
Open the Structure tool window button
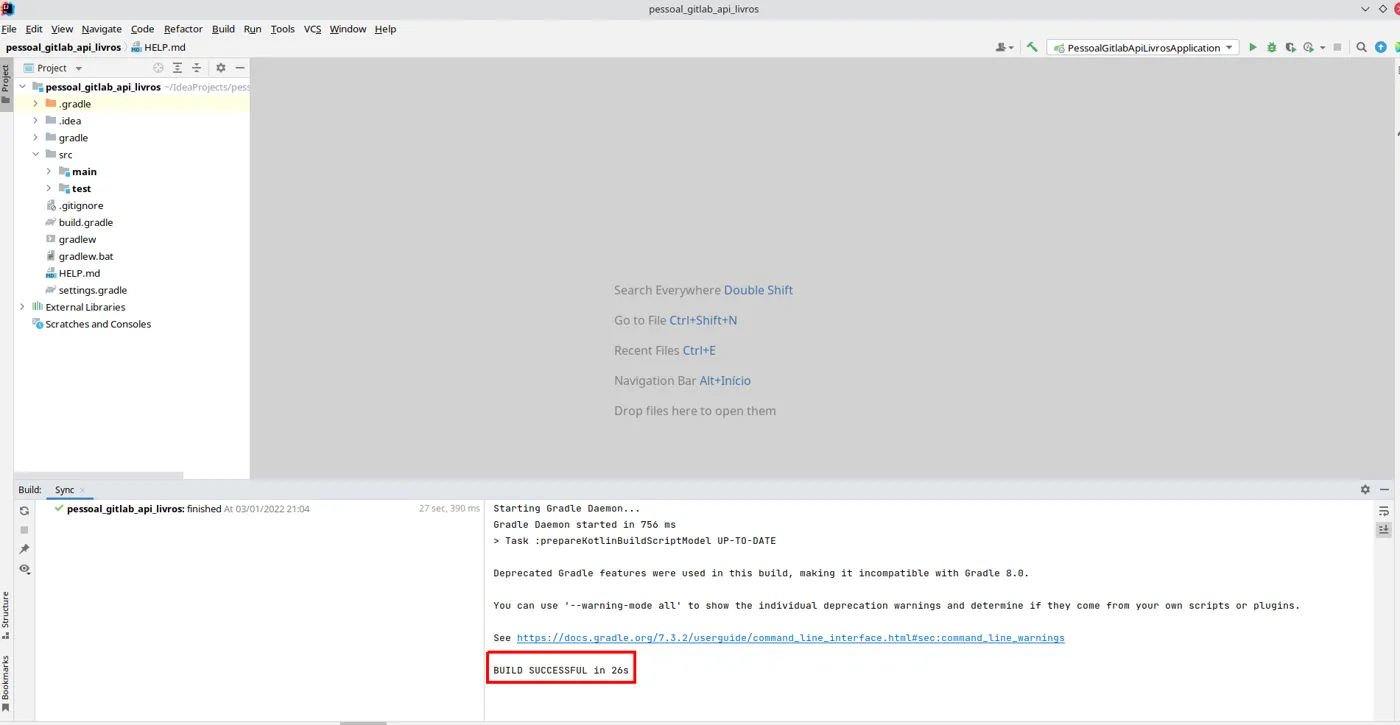point(6,615)
